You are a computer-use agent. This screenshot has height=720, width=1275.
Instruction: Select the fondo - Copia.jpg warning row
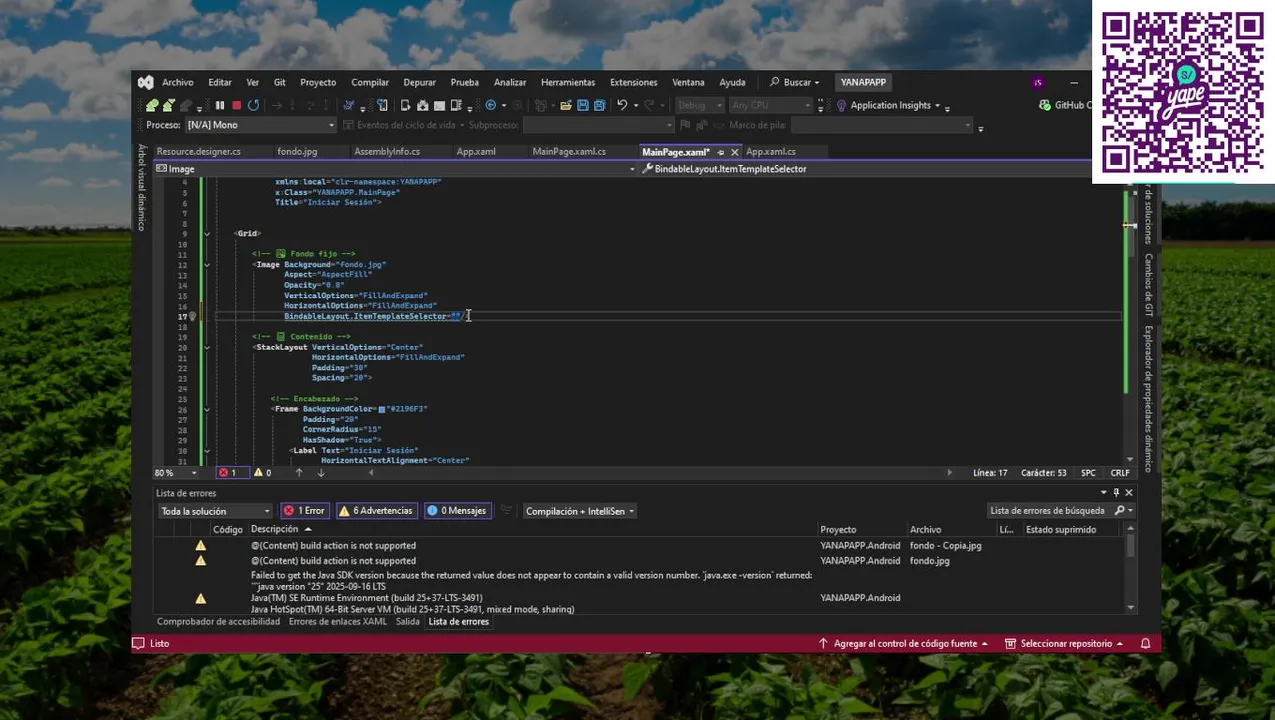640,546
